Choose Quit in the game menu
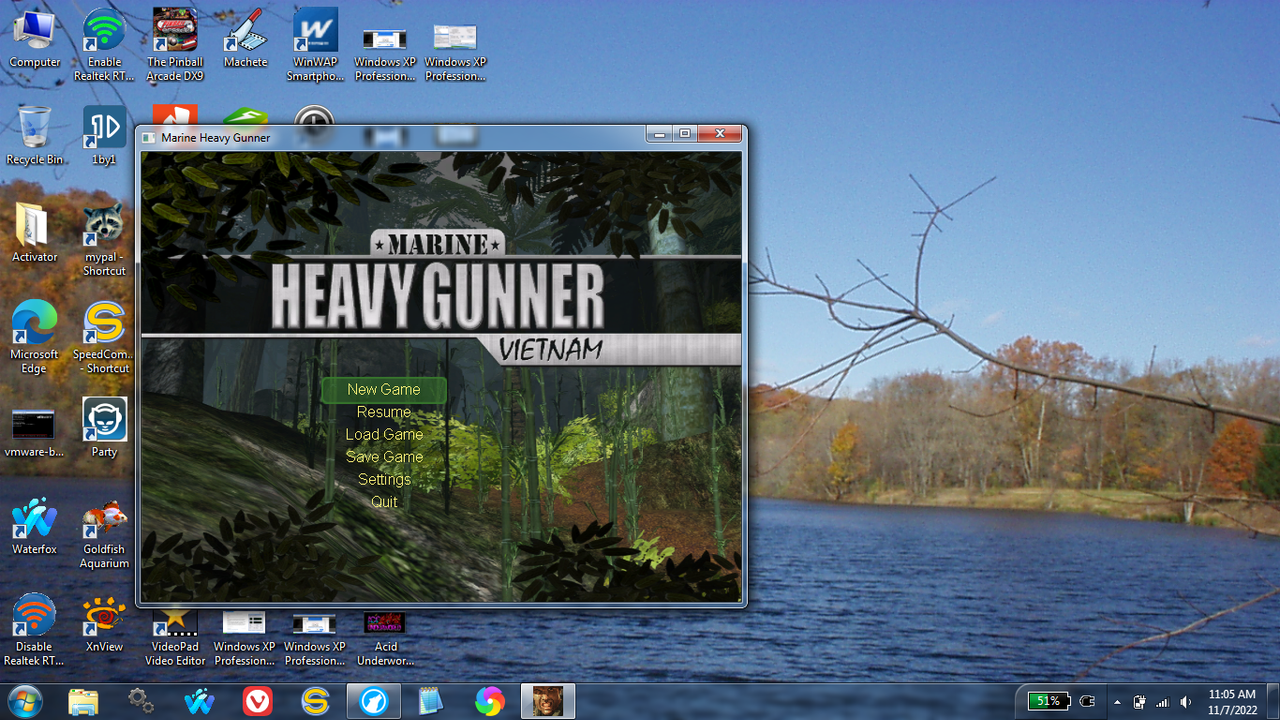This screenshot has width=1280, height=720. (384, 502)
